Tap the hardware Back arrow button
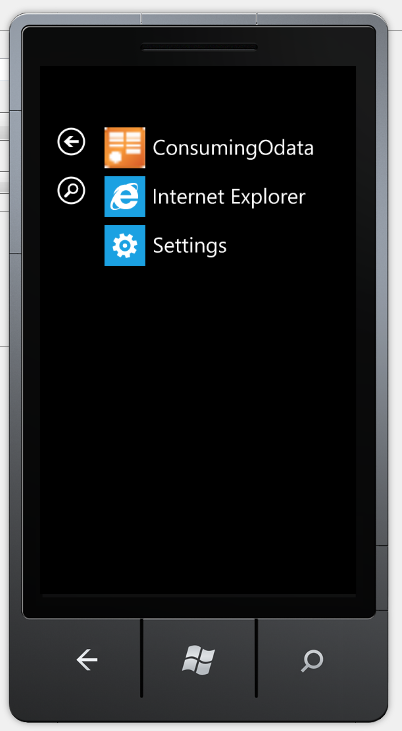 pyautogui.click(x=87, y=660)
